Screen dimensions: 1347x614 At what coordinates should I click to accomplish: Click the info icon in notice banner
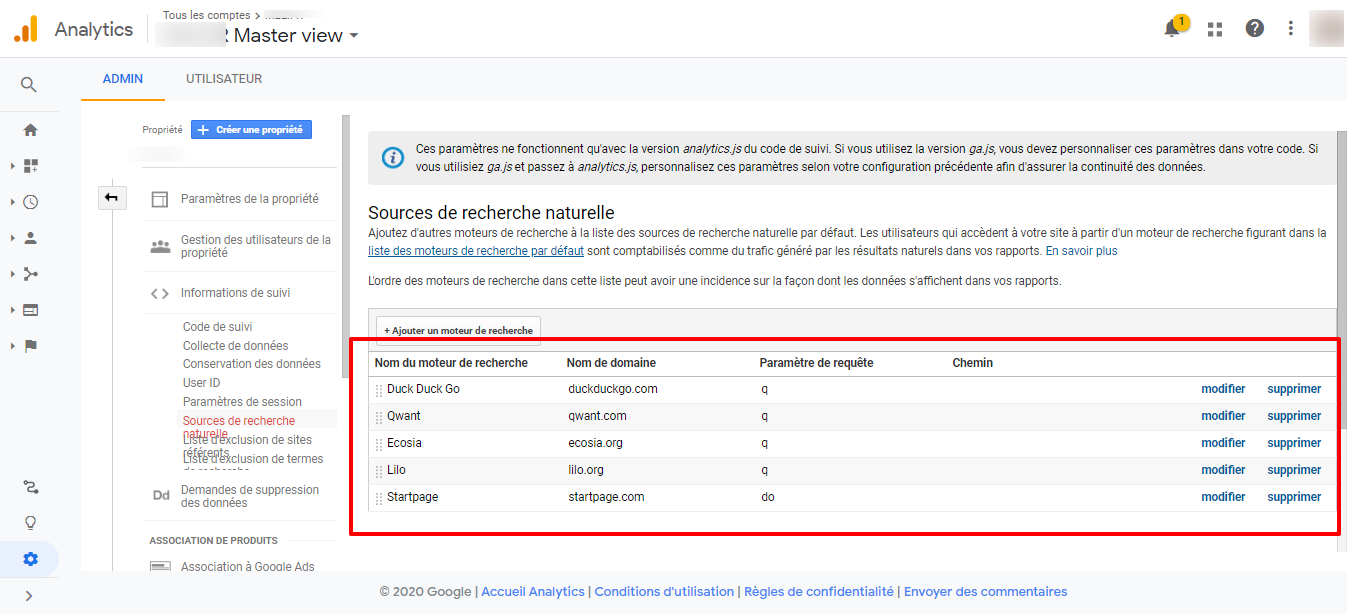394,157
